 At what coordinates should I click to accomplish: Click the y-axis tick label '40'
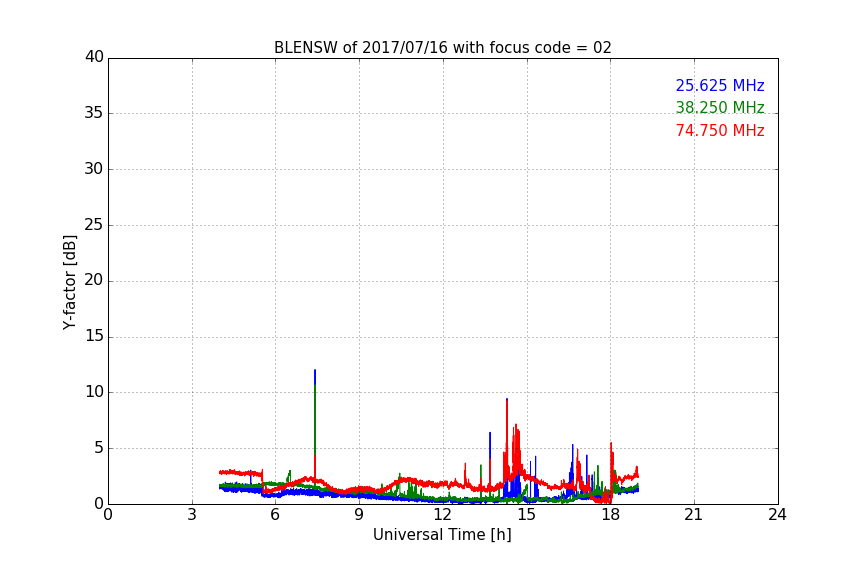point(94,57)
